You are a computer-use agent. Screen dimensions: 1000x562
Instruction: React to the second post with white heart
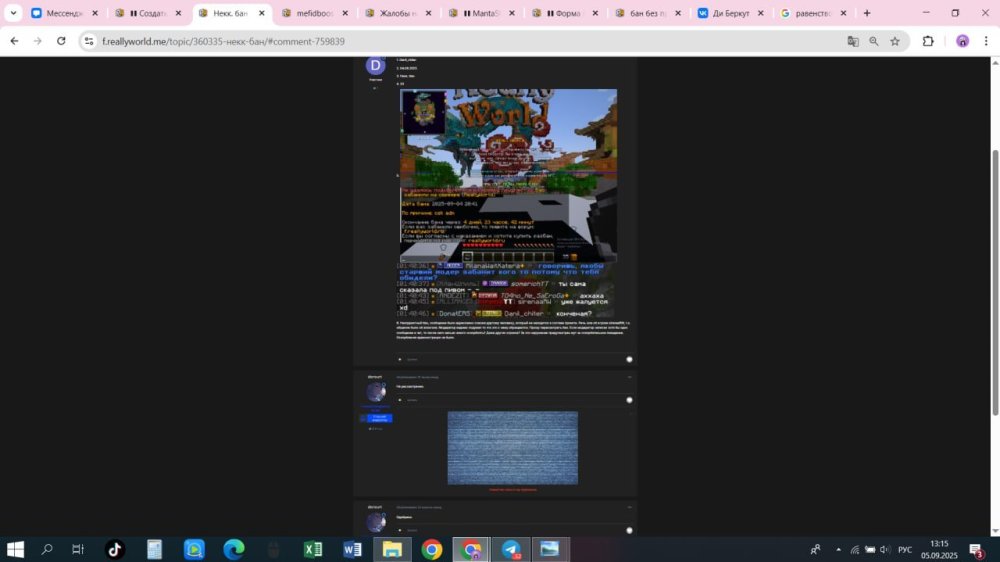[629, 400]
